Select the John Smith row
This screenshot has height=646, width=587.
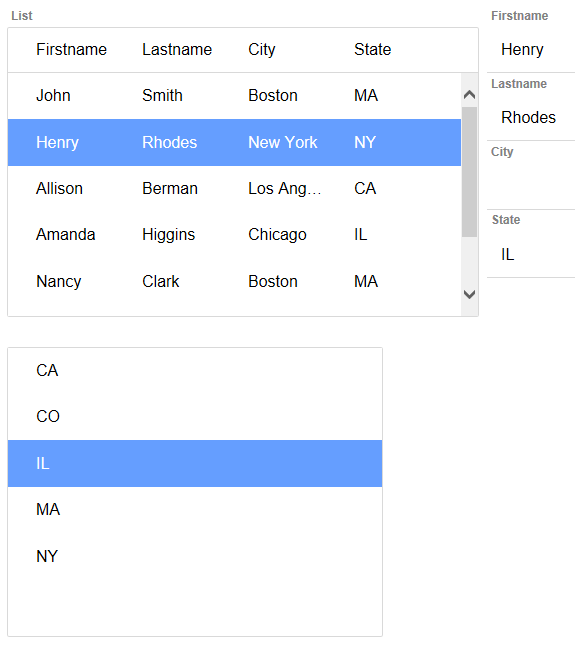[x=234, y=96]
